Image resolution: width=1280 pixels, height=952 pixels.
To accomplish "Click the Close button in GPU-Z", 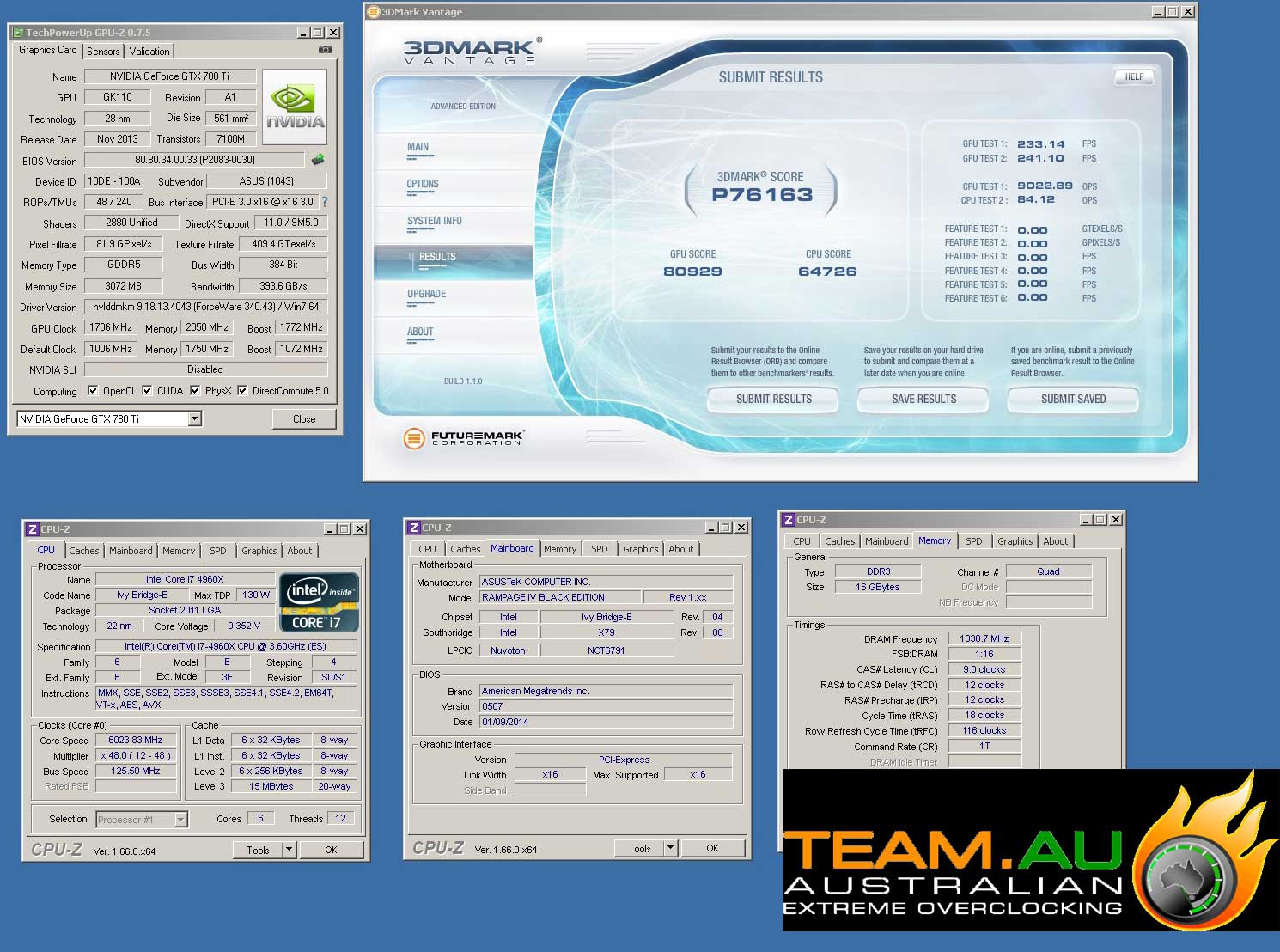I will (304, 418).
